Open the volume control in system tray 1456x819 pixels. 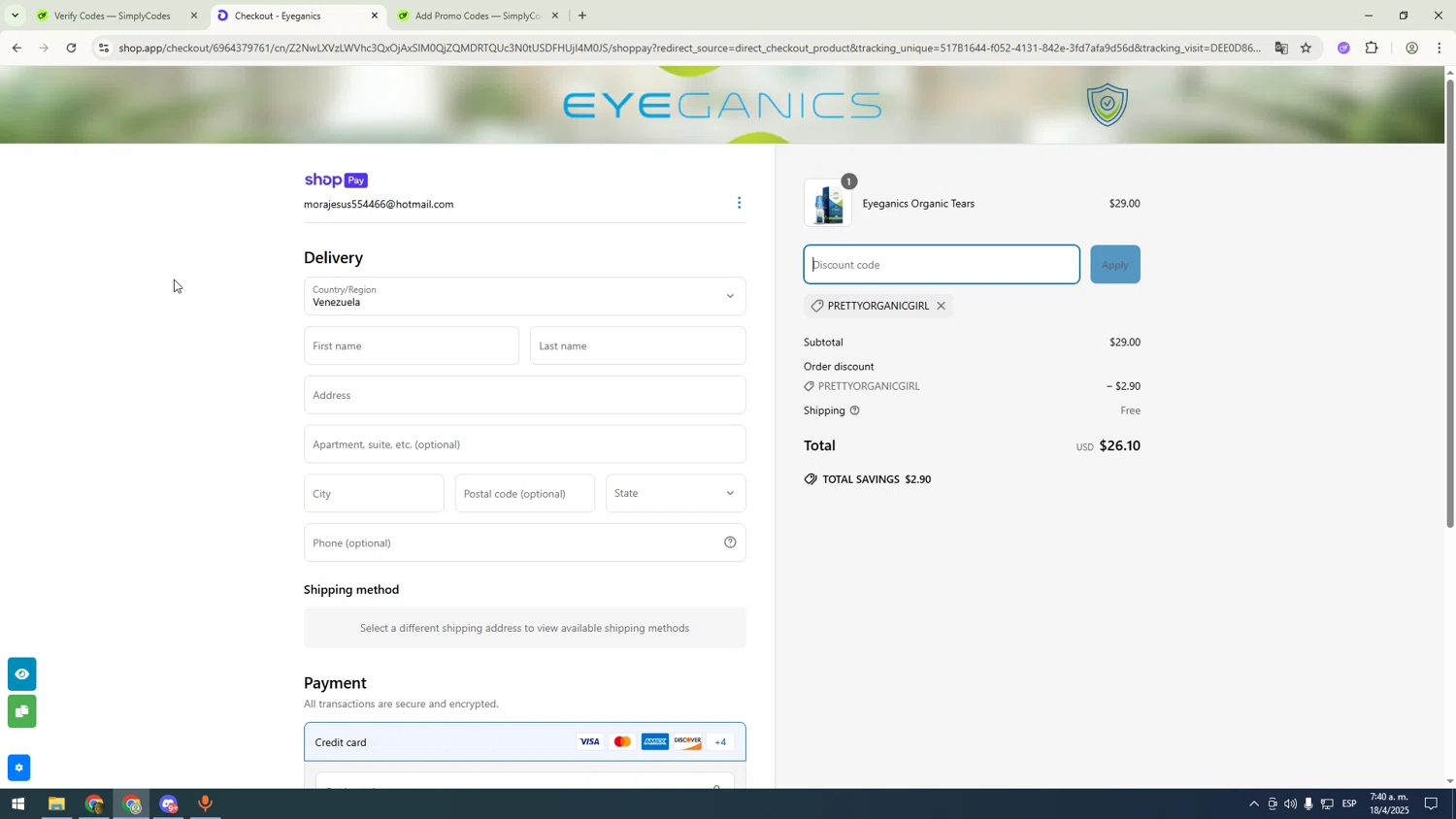(x=1290, y=804)
